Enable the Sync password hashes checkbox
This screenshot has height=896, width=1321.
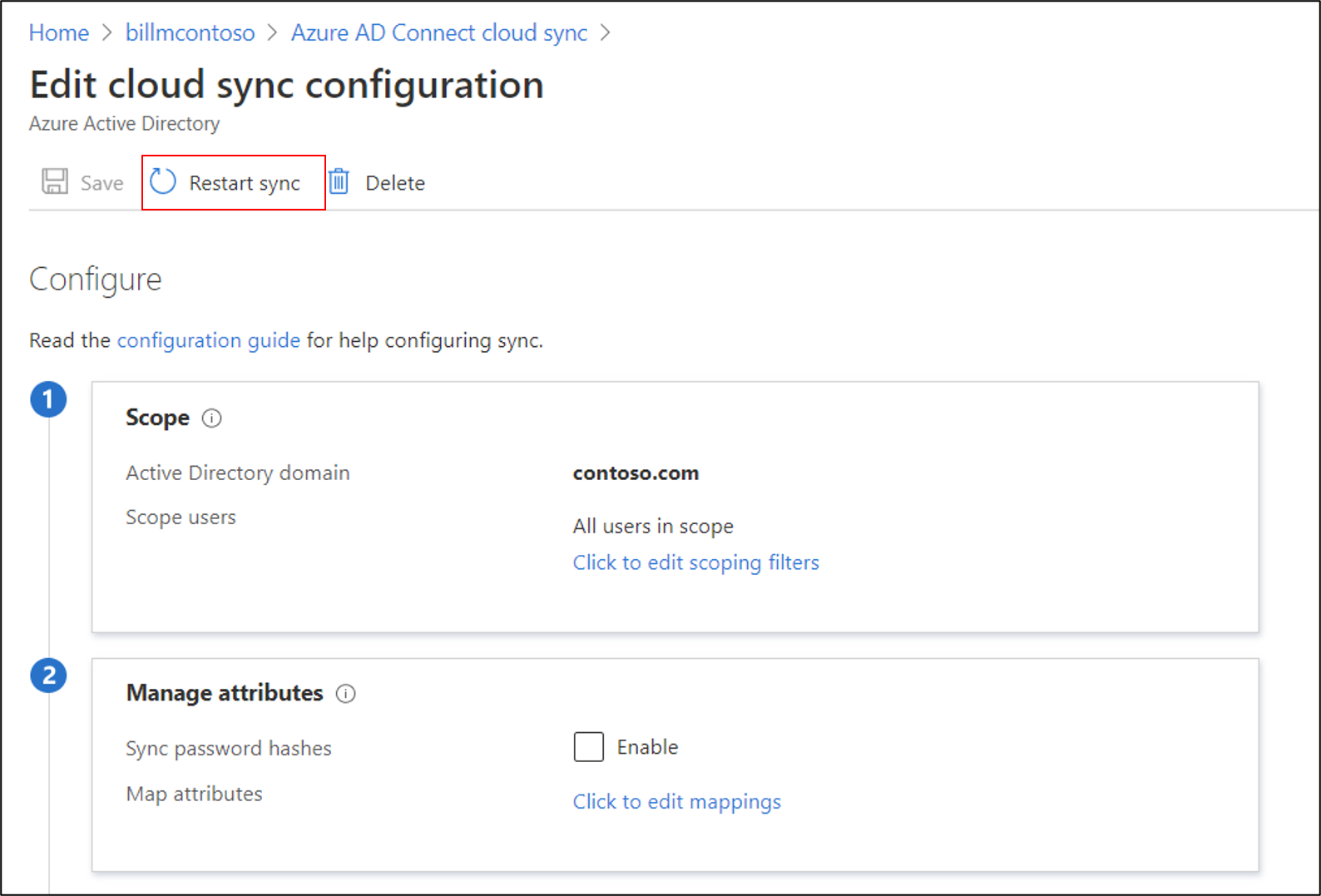pyautogui.click(x=588, y=746)
